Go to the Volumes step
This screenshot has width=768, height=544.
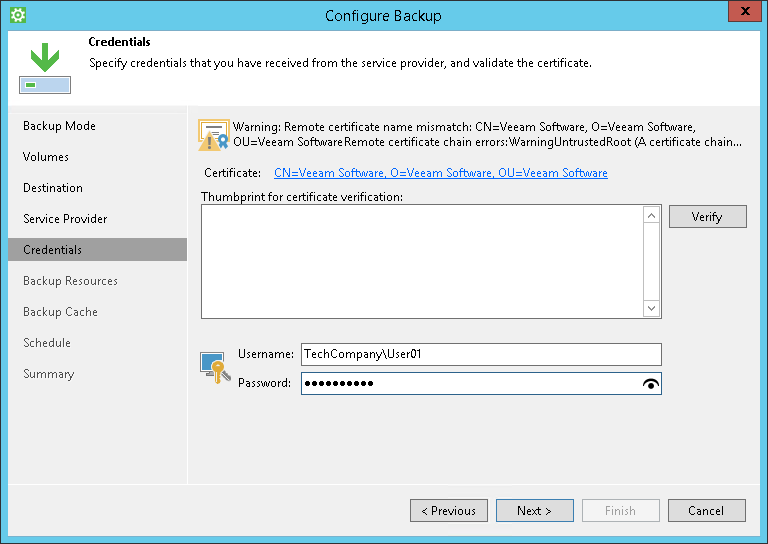[46, 157]
